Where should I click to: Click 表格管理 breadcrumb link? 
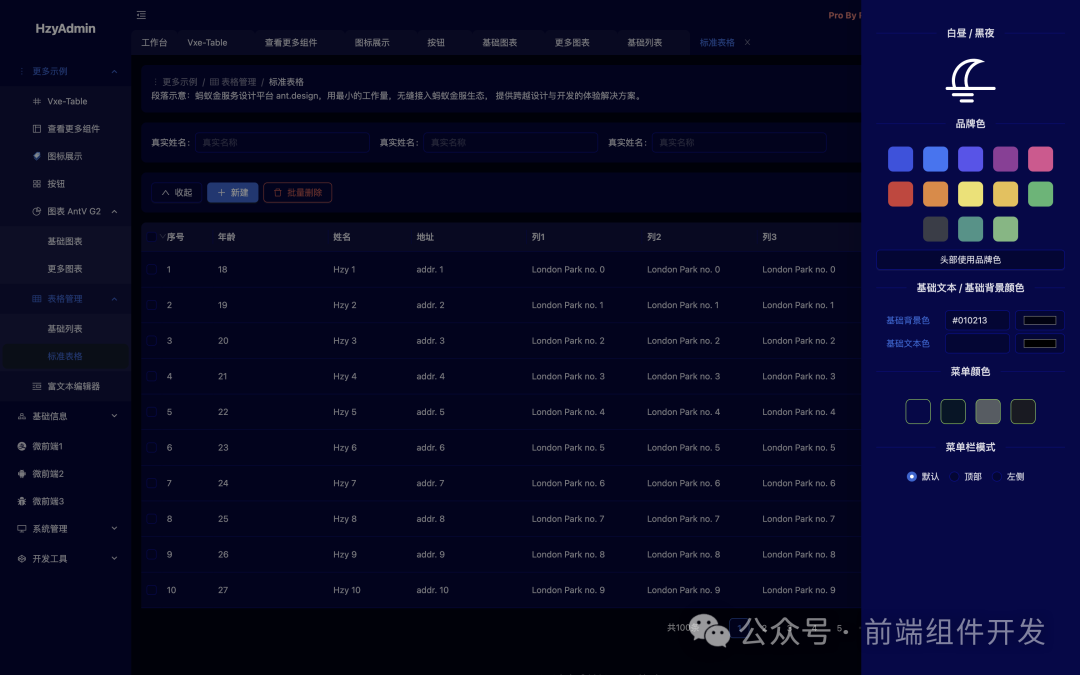coord(233,82)
